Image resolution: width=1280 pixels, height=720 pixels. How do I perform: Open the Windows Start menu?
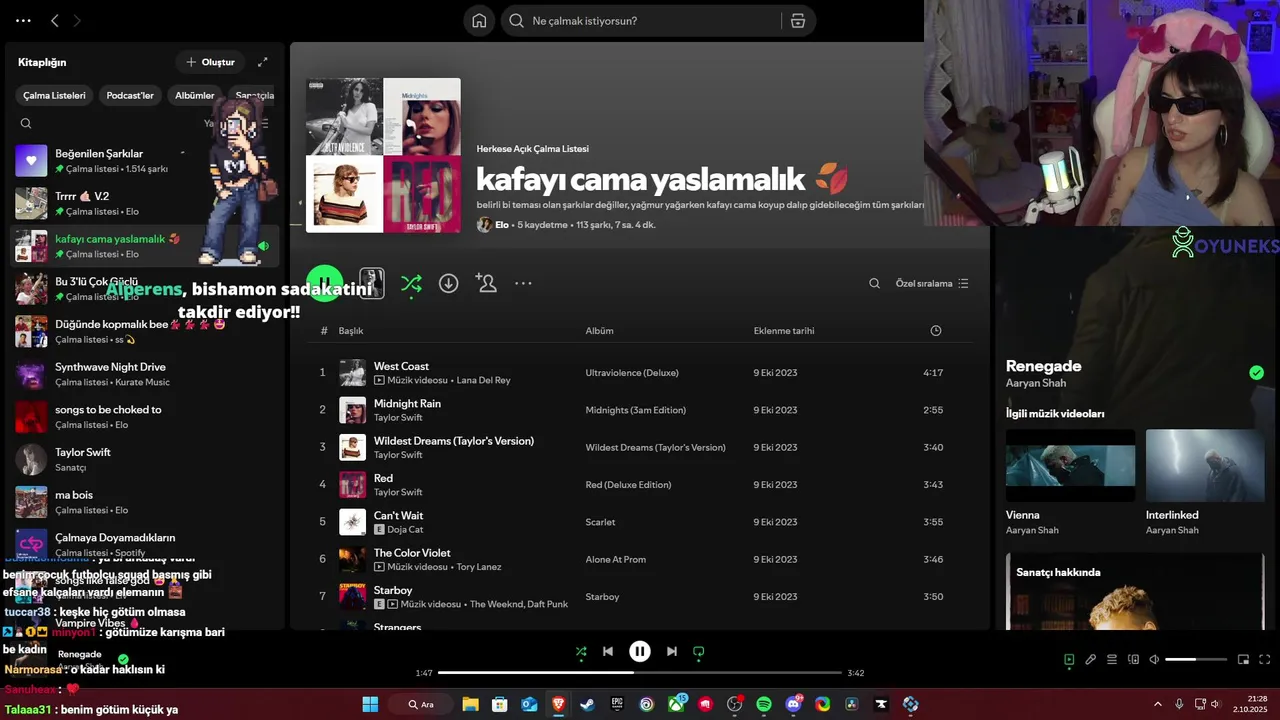[x=370, y=704]
